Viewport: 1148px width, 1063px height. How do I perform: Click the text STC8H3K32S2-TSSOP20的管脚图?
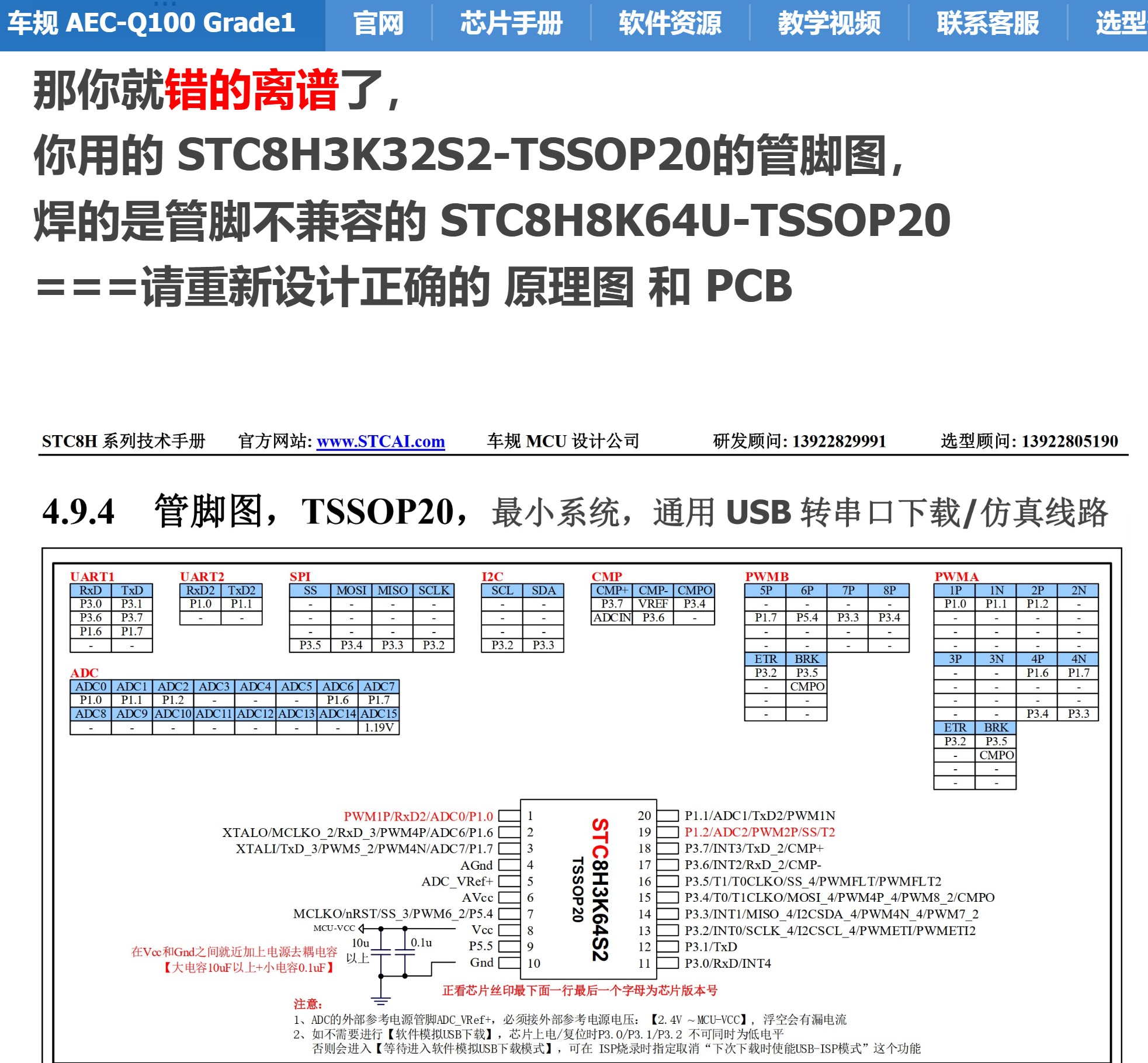pyautogui.click(x=532, y=155)
